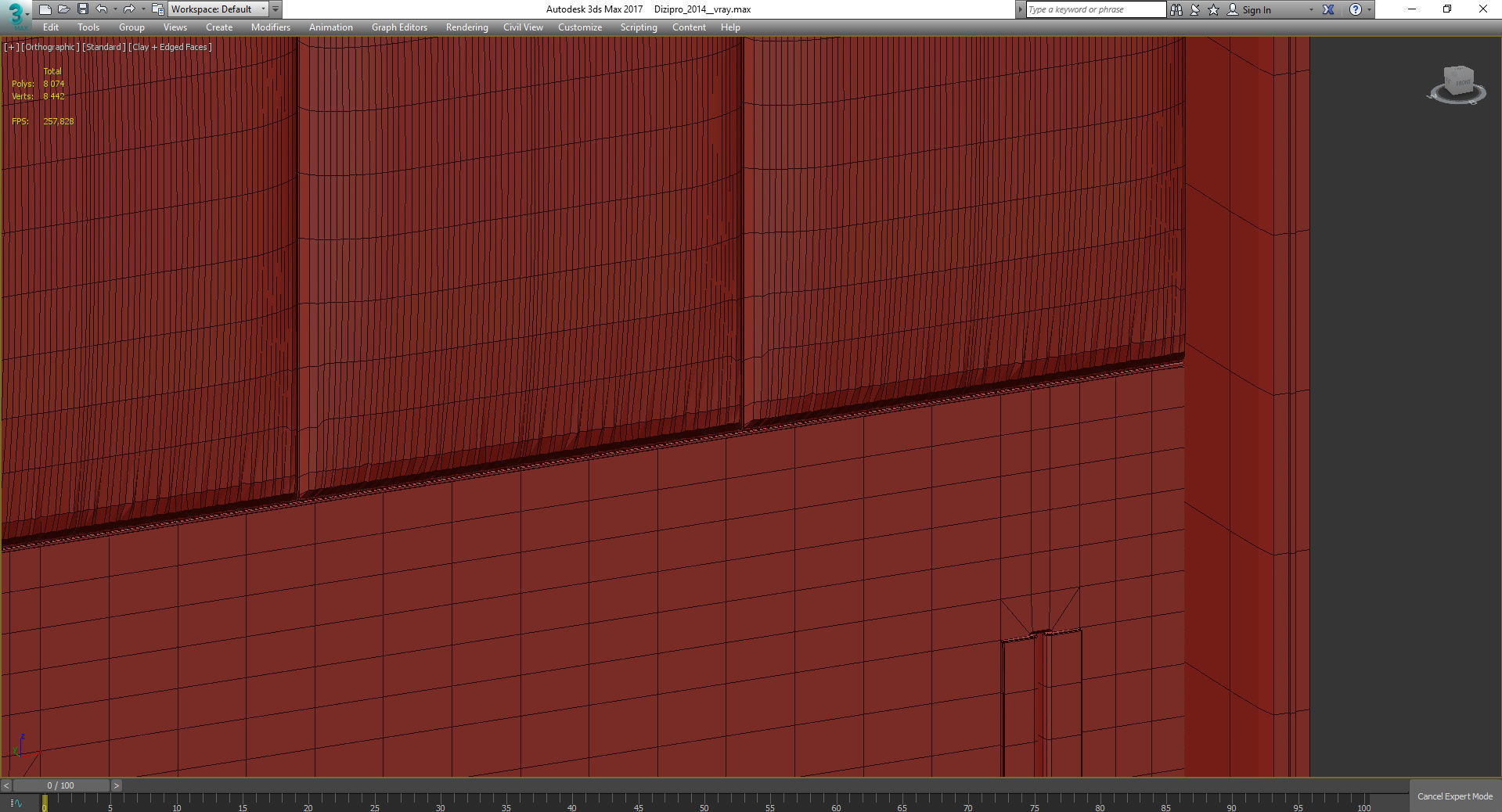Open the Rendering menu
Screen dimensions: 1502x812
467,27
